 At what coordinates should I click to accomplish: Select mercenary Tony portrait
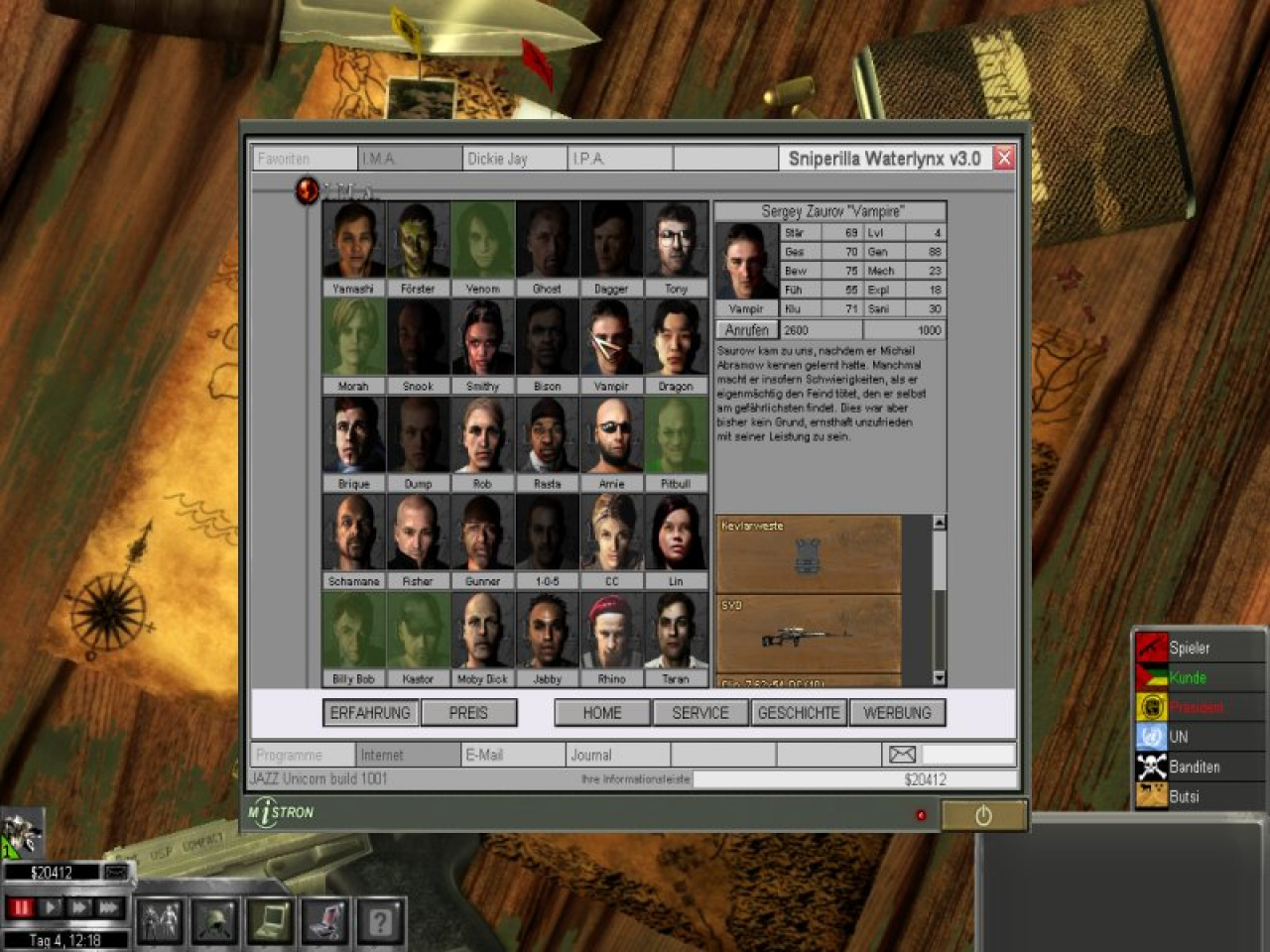676,242
